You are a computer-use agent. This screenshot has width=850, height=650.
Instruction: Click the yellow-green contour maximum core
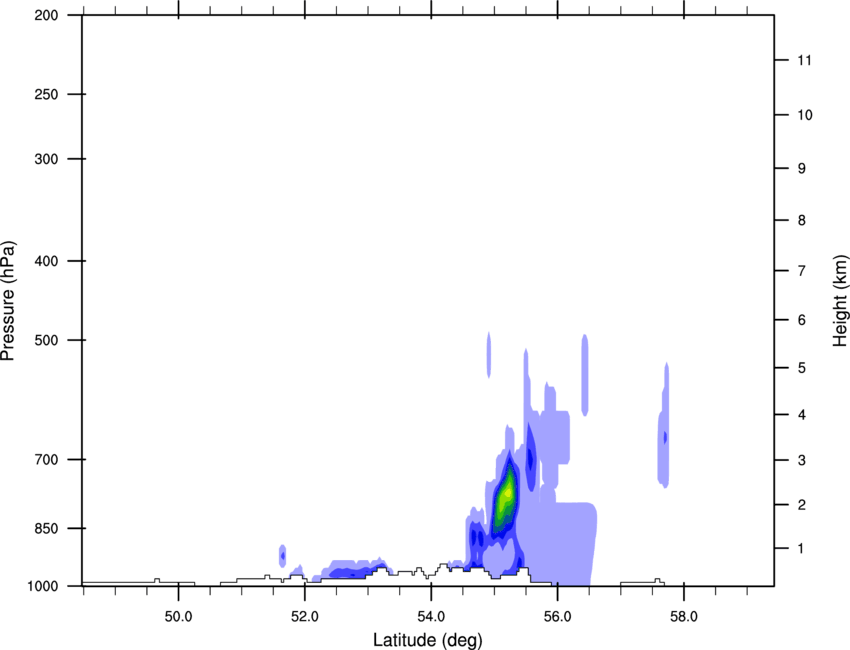pyautogui.click(x=507, y=493)
